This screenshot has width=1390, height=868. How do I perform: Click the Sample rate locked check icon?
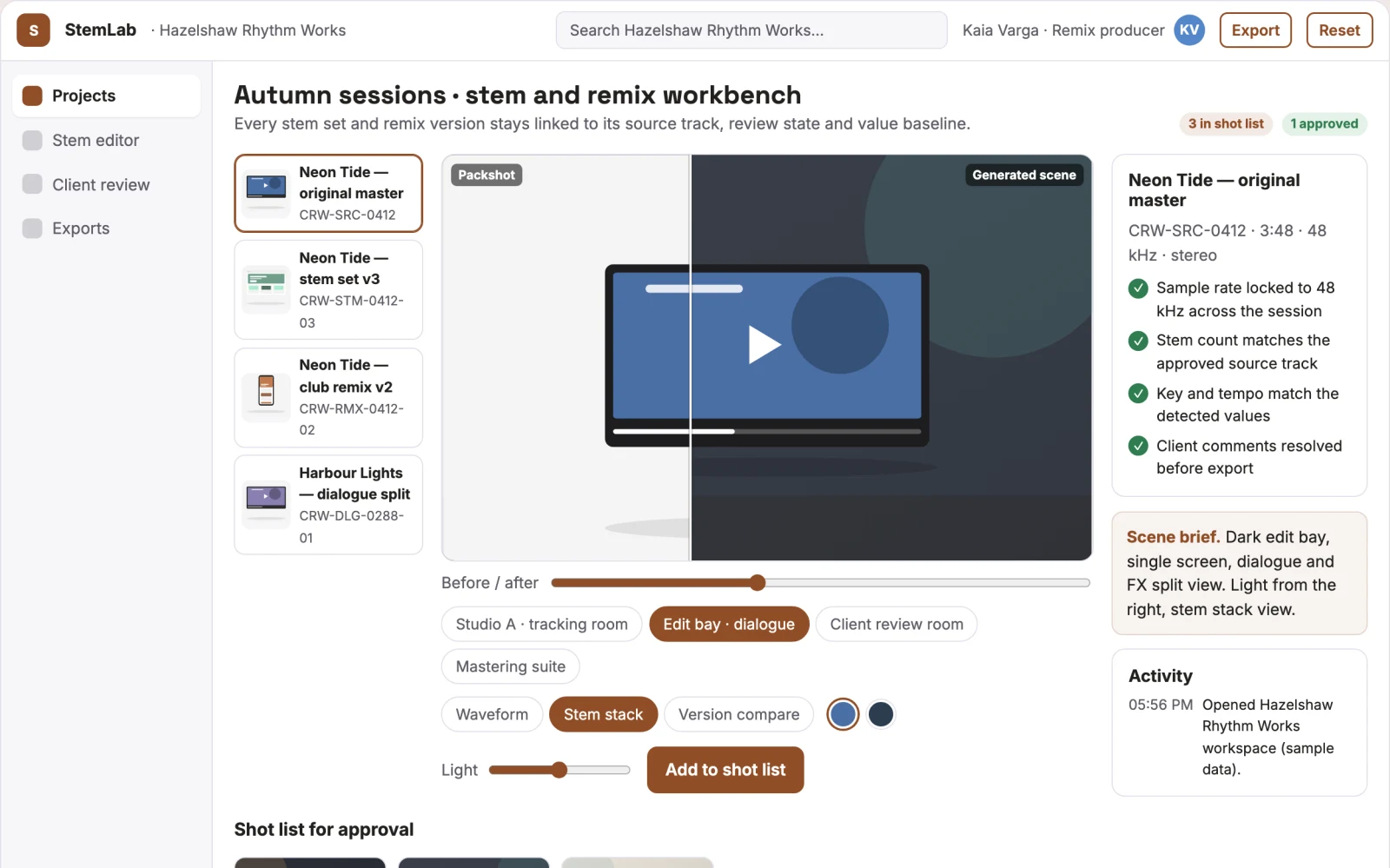(x=1138, y=288)
